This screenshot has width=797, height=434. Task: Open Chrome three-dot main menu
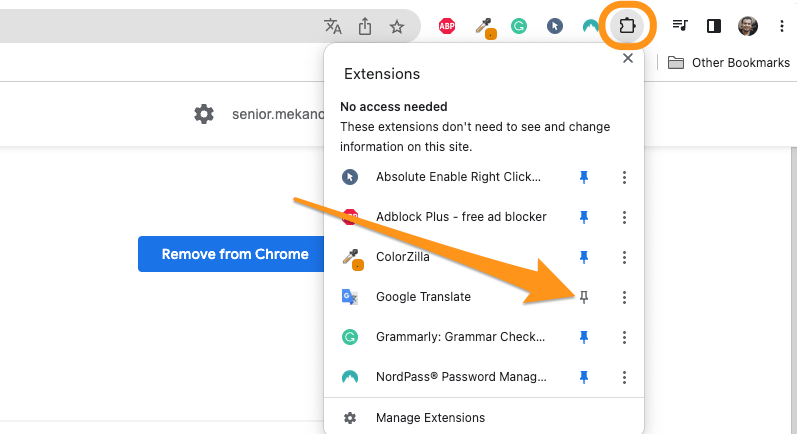tap(782, 26)
